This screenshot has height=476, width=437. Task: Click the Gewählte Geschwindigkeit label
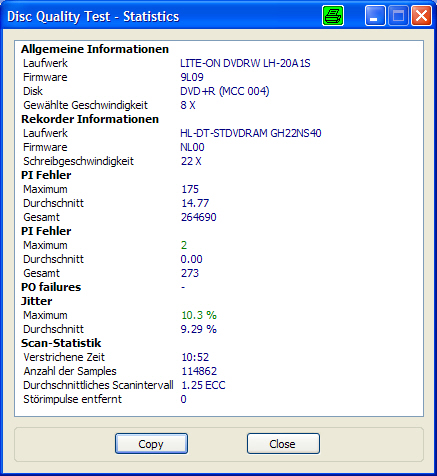pyautogui.click(x=85, y=105)
